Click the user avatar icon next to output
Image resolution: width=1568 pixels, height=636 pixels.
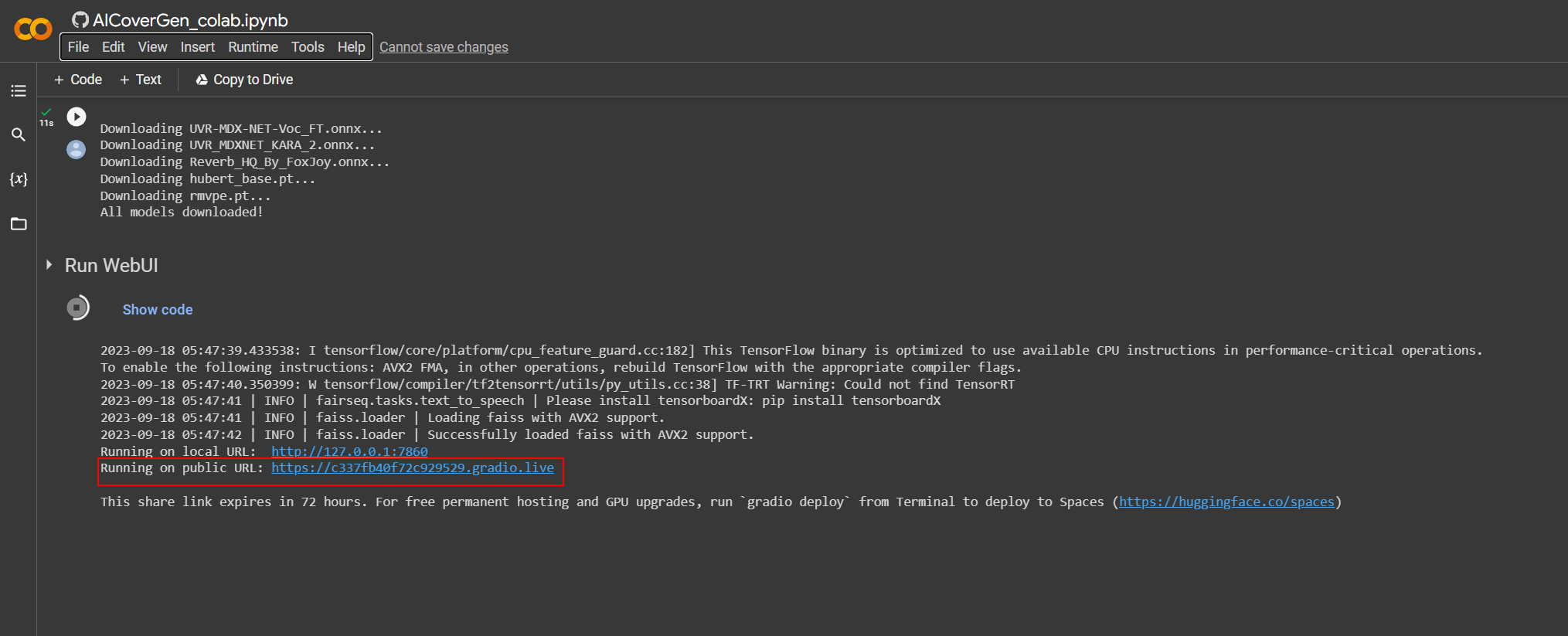coord(77,149)
